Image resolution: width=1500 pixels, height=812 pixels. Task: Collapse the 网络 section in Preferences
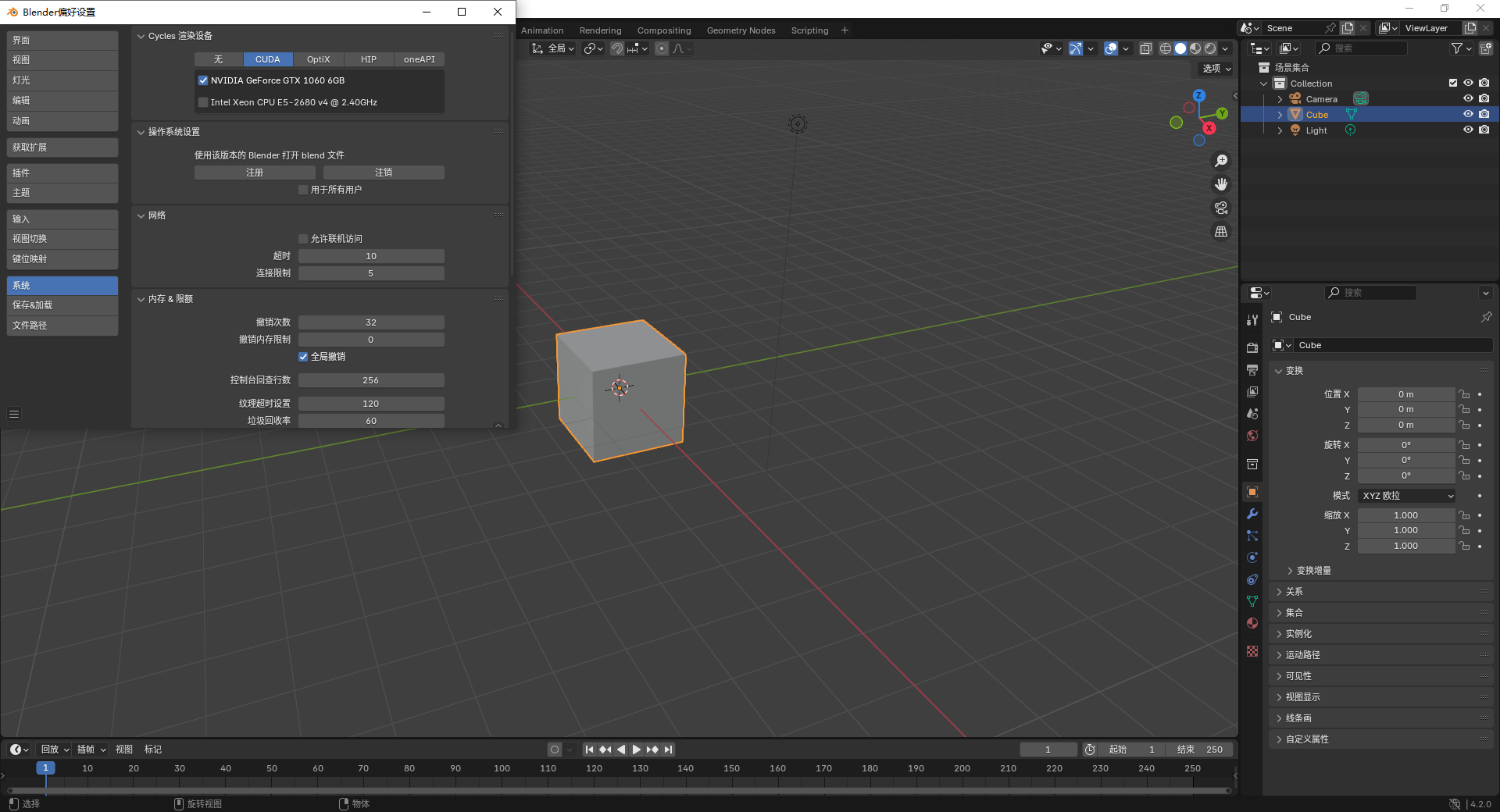point(141,215)
